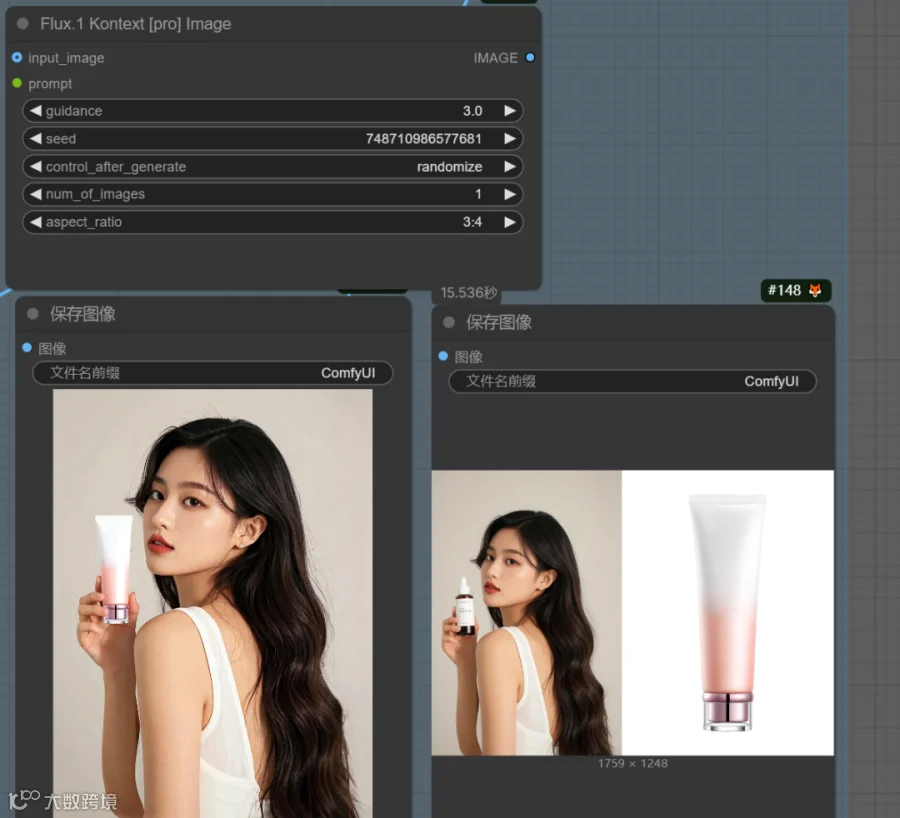Decrease guidance with the left arrow
Image resolution: width=900 pixels, height=818 pixels.
click(36, 111)
